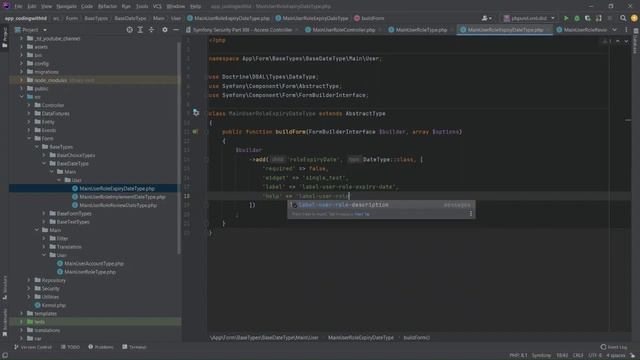Collapse the src folder
The height and width of the screenshot is (360, 640).
[x=22, y=97]
